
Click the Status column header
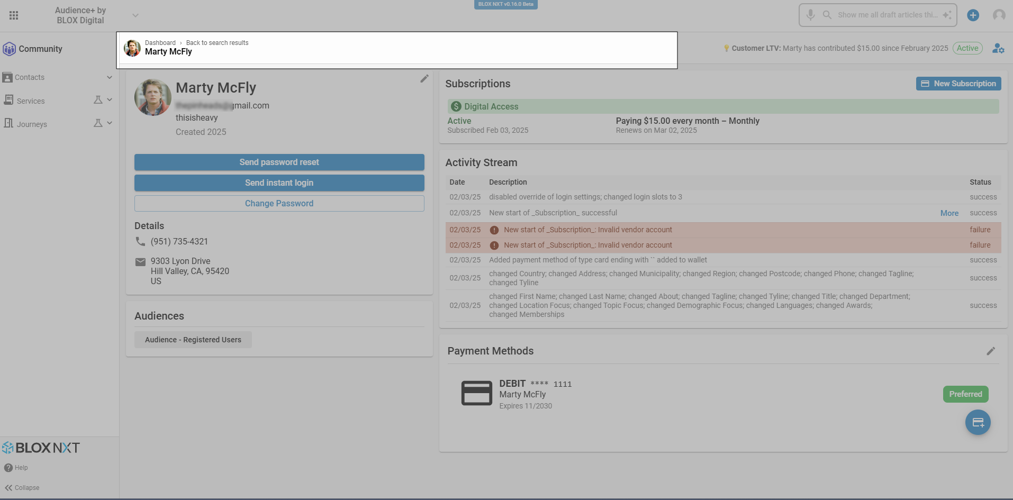980,182
